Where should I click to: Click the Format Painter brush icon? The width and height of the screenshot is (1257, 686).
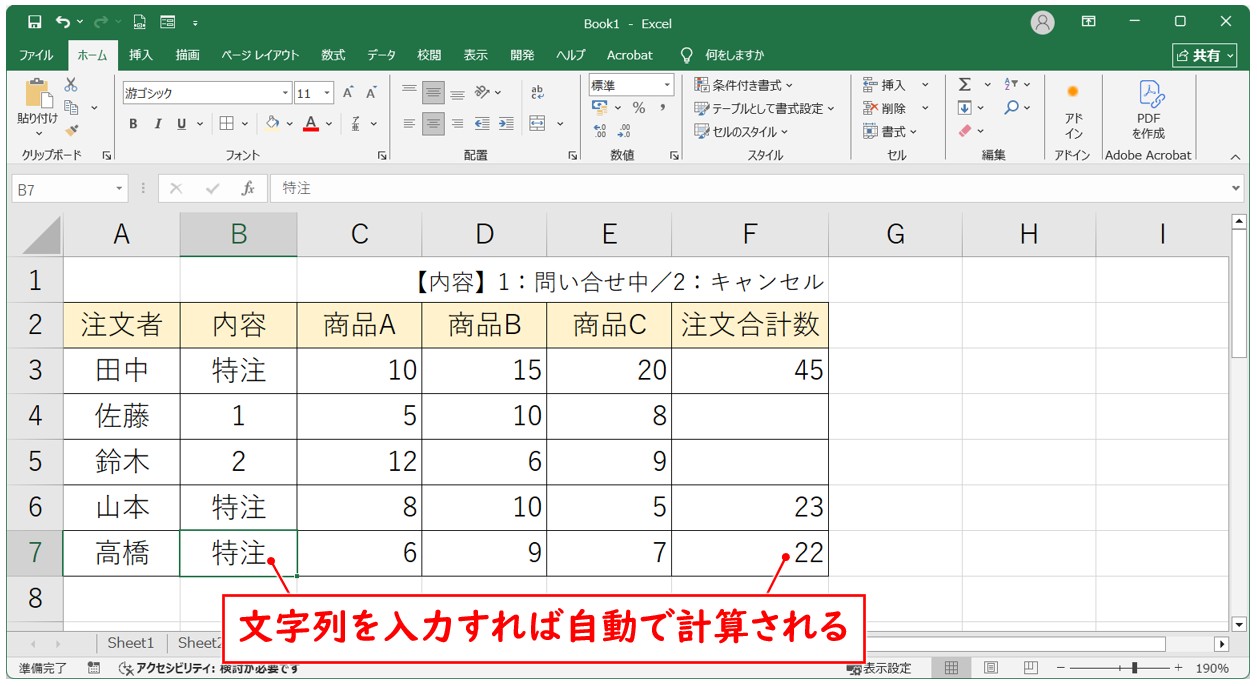point(71,130)
